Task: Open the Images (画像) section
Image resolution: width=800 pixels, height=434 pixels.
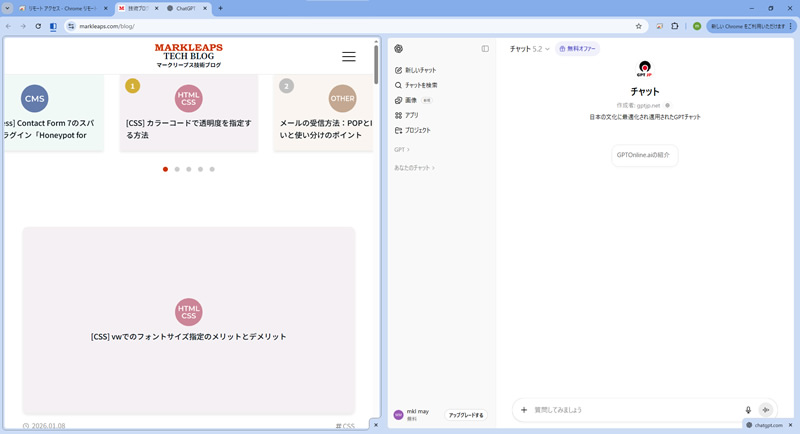Action: click(411, 100)
